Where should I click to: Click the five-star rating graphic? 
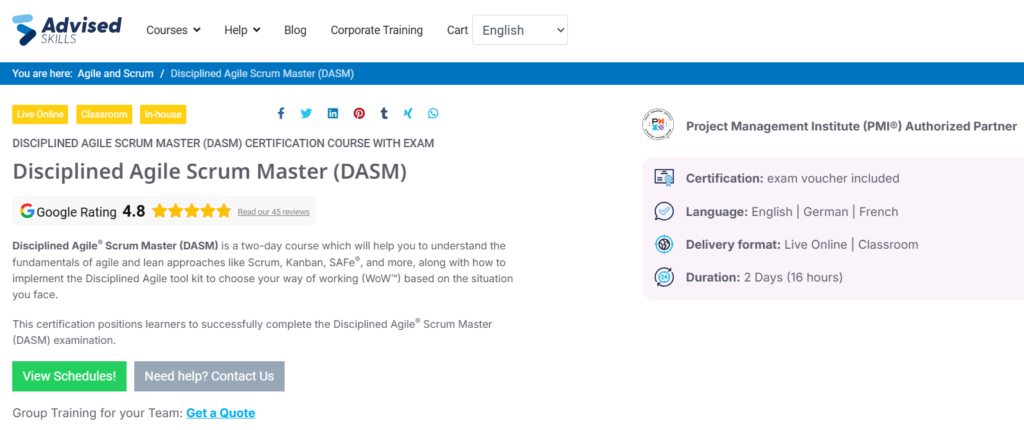tap(191, 210)
